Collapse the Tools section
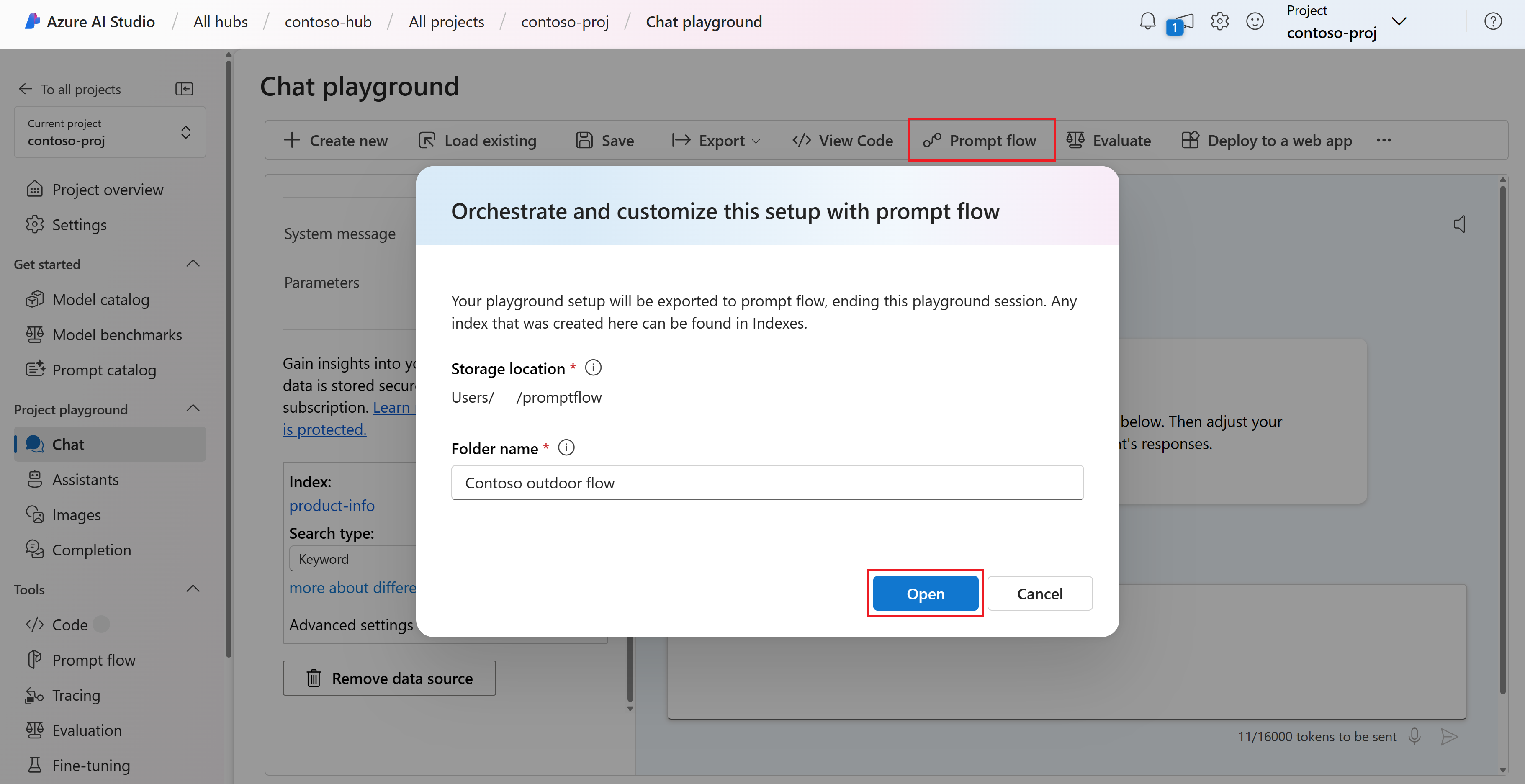The width and height of the screenshot is (1525, 784). [x=193, y=589]
